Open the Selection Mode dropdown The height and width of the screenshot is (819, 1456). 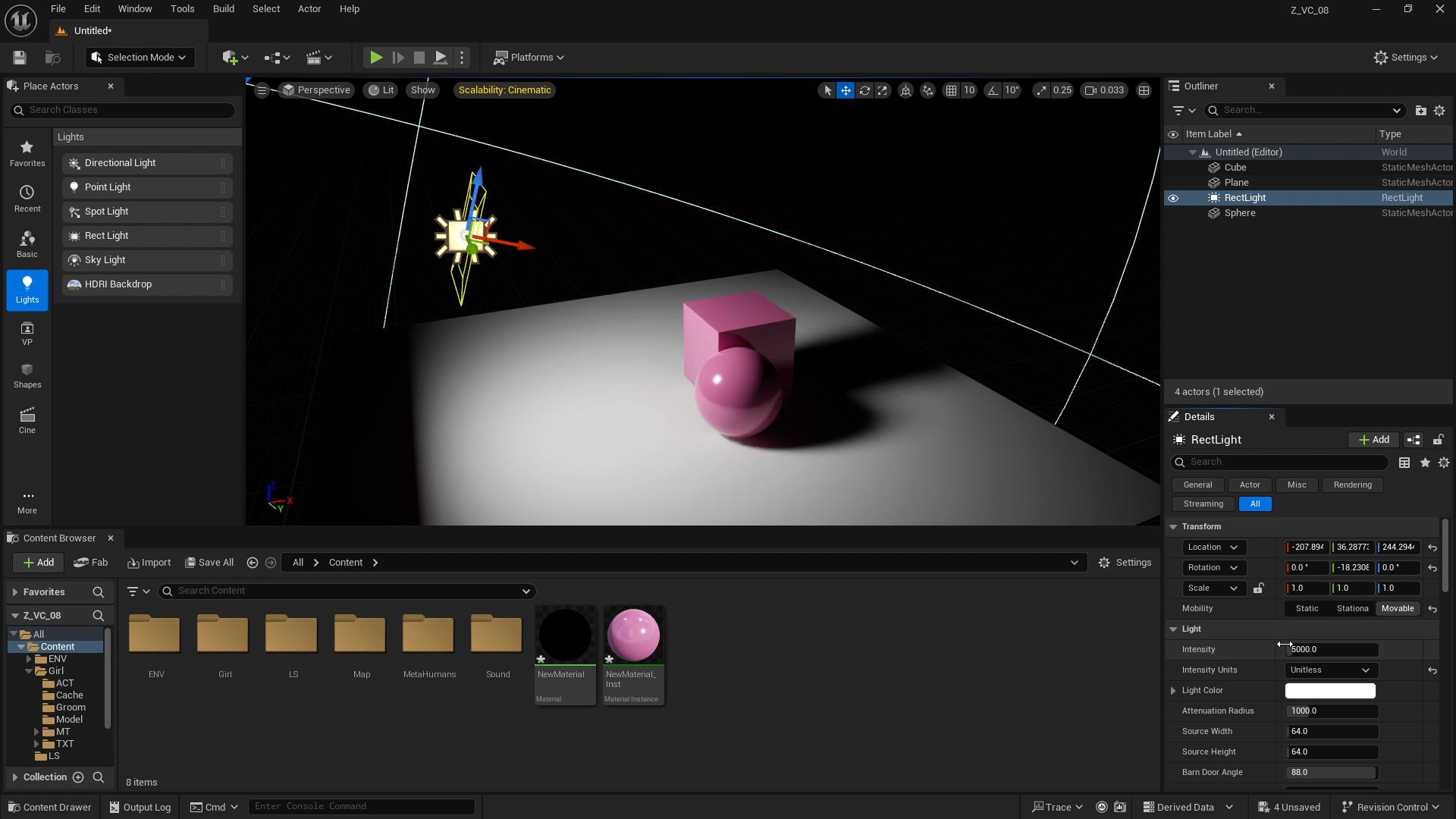(x=140, y=58)
